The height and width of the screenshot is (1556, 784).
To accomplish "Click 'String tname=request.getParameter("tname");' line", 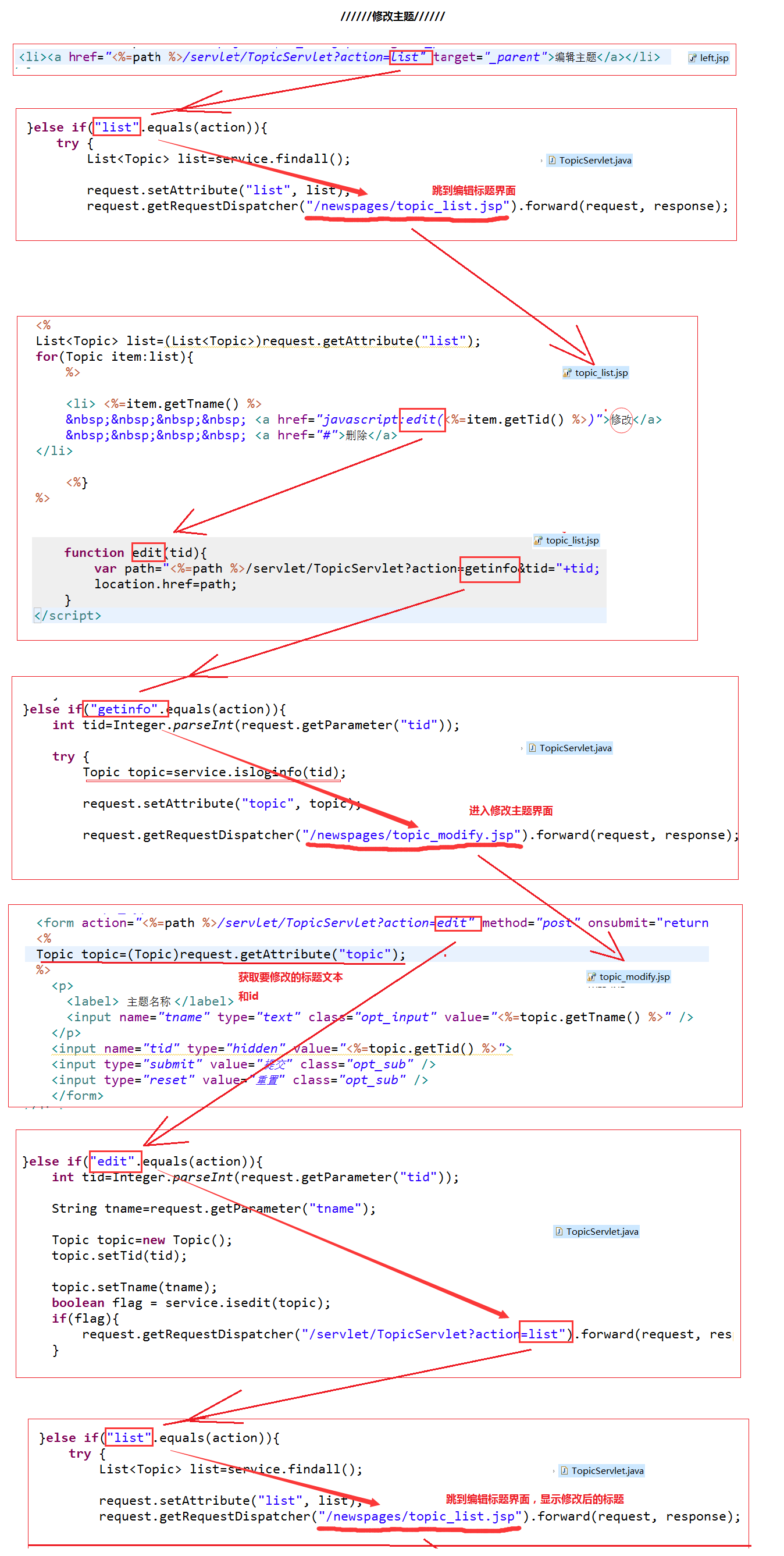I will coord(213,1208).
